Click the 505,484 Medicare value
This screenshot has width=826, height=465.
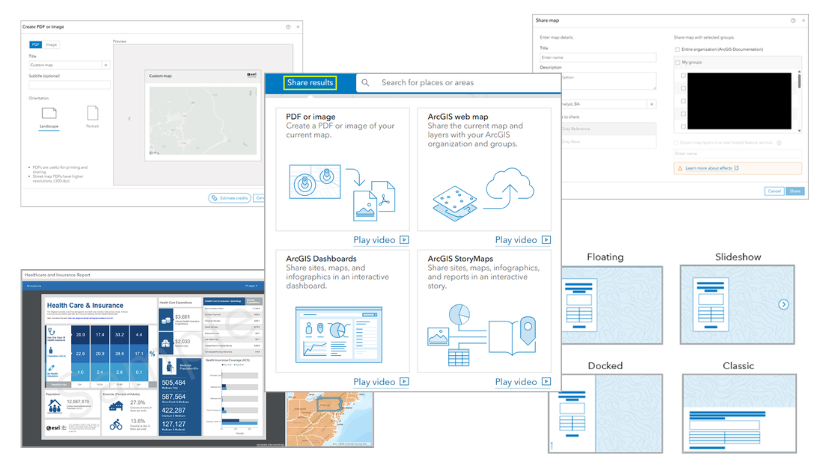click(173, 383)
